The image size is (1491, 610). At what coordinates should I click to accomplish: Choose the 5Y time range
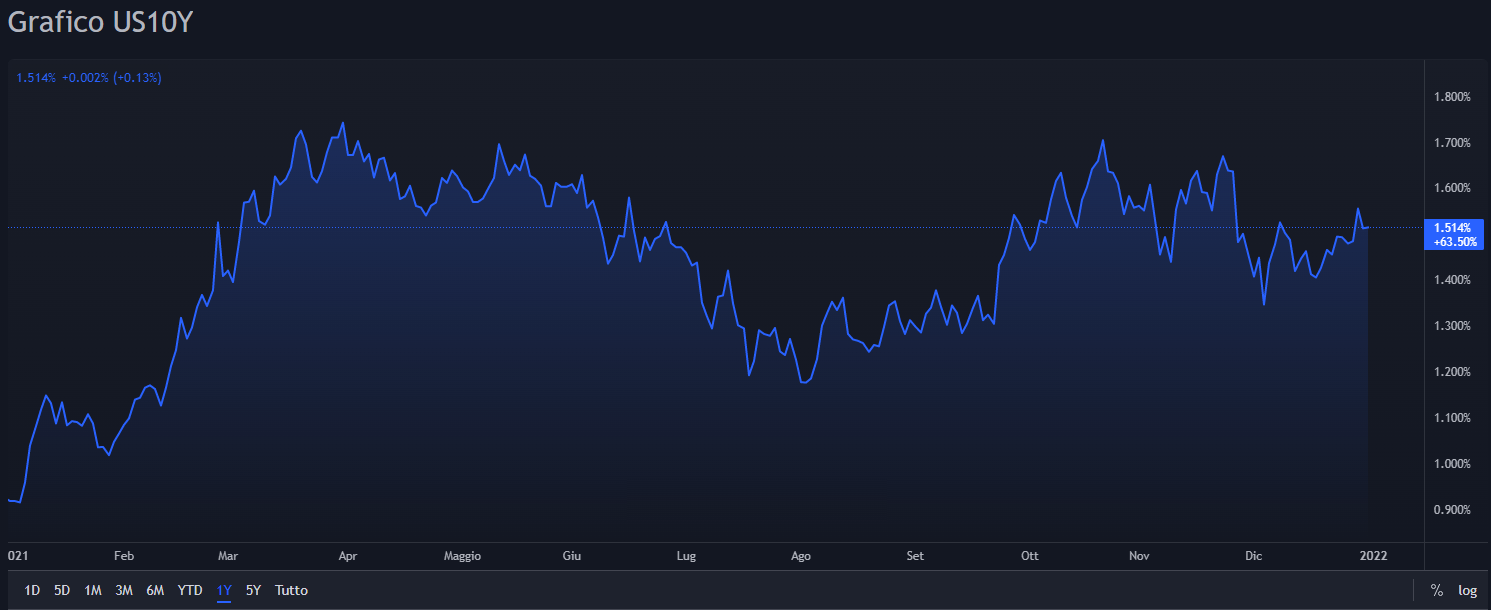(253, 590)
